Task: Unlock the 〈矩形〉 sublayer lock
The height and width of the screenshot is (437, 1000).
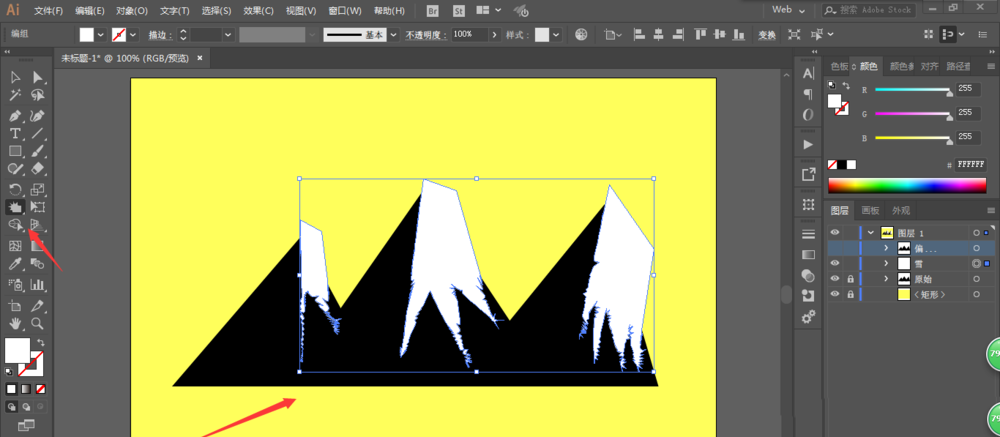Action: tap(850, 294)
